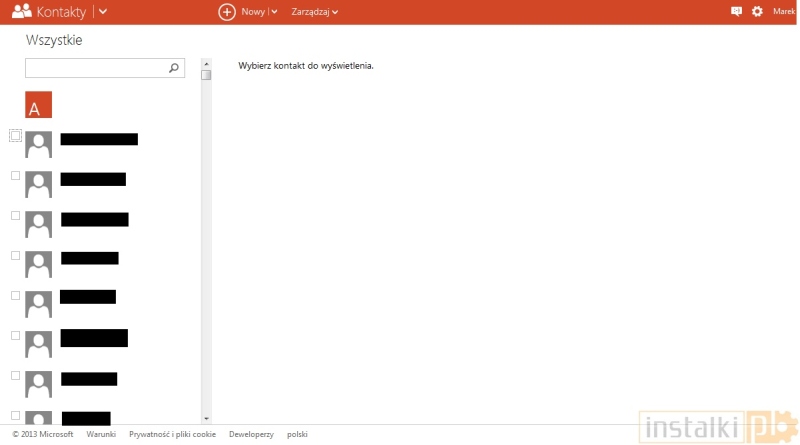Tick the checkbox of the fourth contact
The height and width of the screenshot is (445, 800).
[x=15, y=255]
